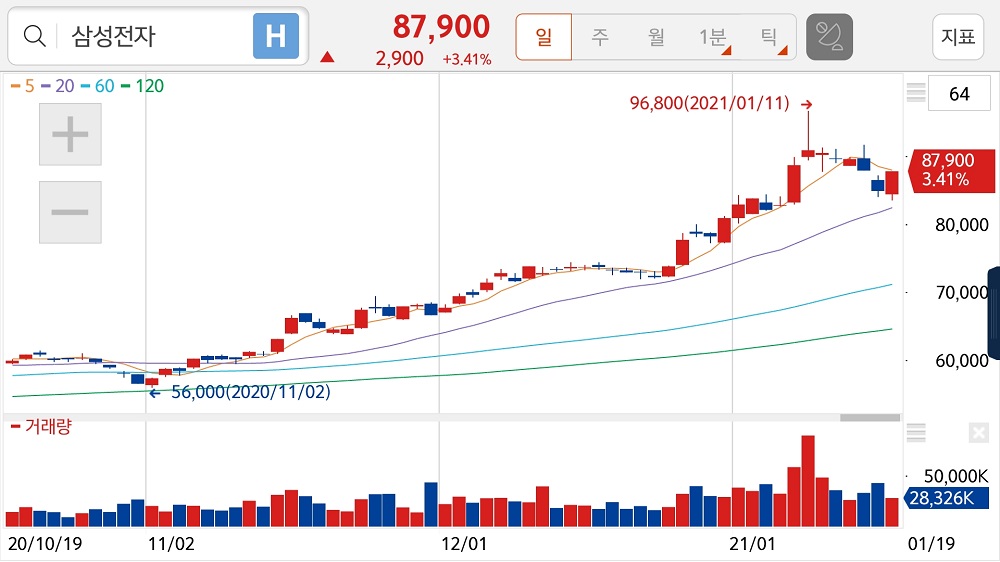Tap the 96,800(2021/01/11) high label
The image size is (1000, 562).
tap(709, 103)
